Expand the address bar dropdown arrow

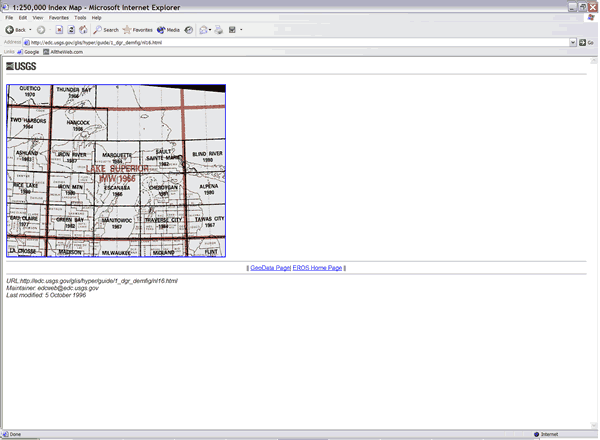(573, 42)
